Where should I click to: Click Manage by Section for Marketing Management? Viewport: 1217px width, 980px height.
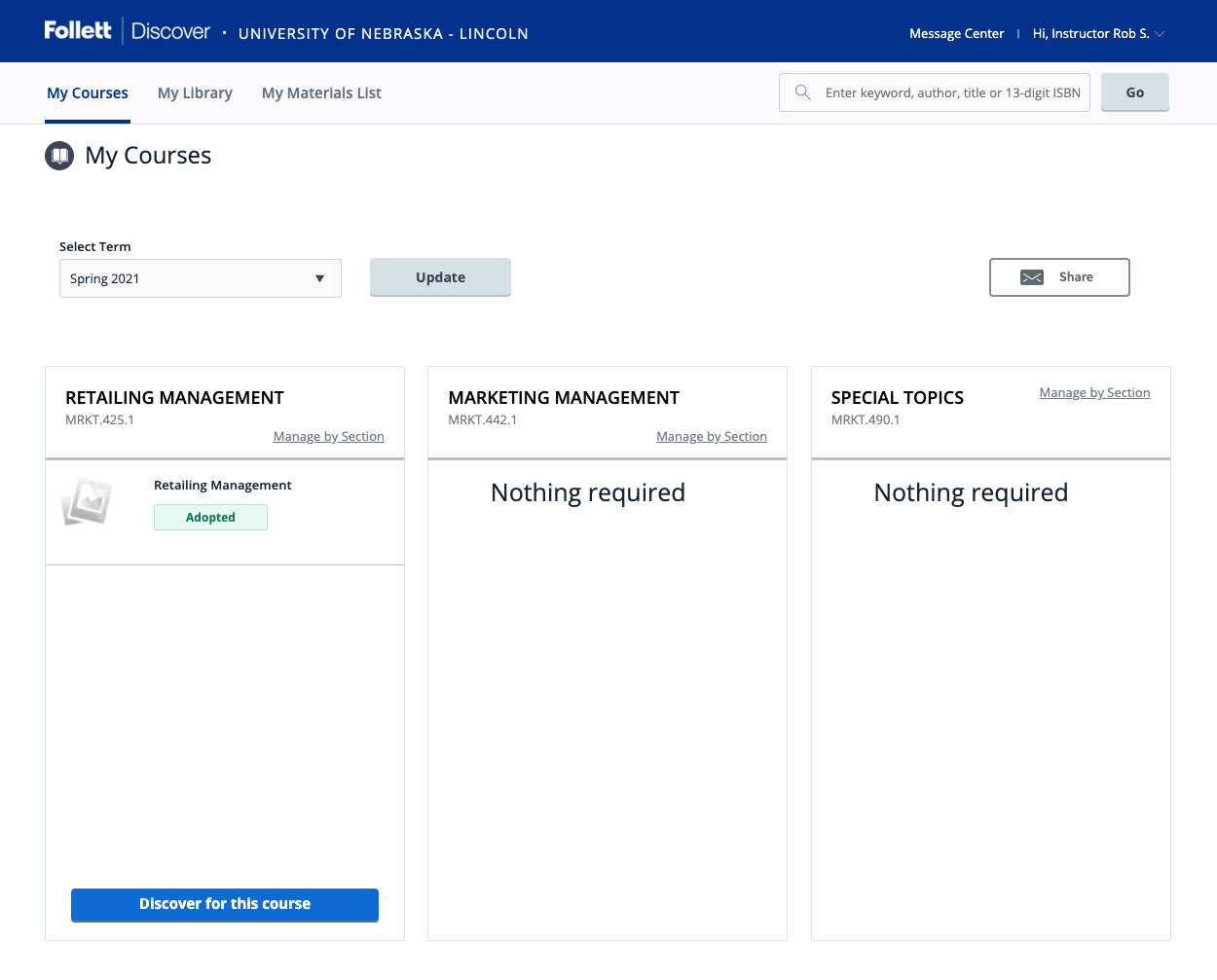[711, 437]
